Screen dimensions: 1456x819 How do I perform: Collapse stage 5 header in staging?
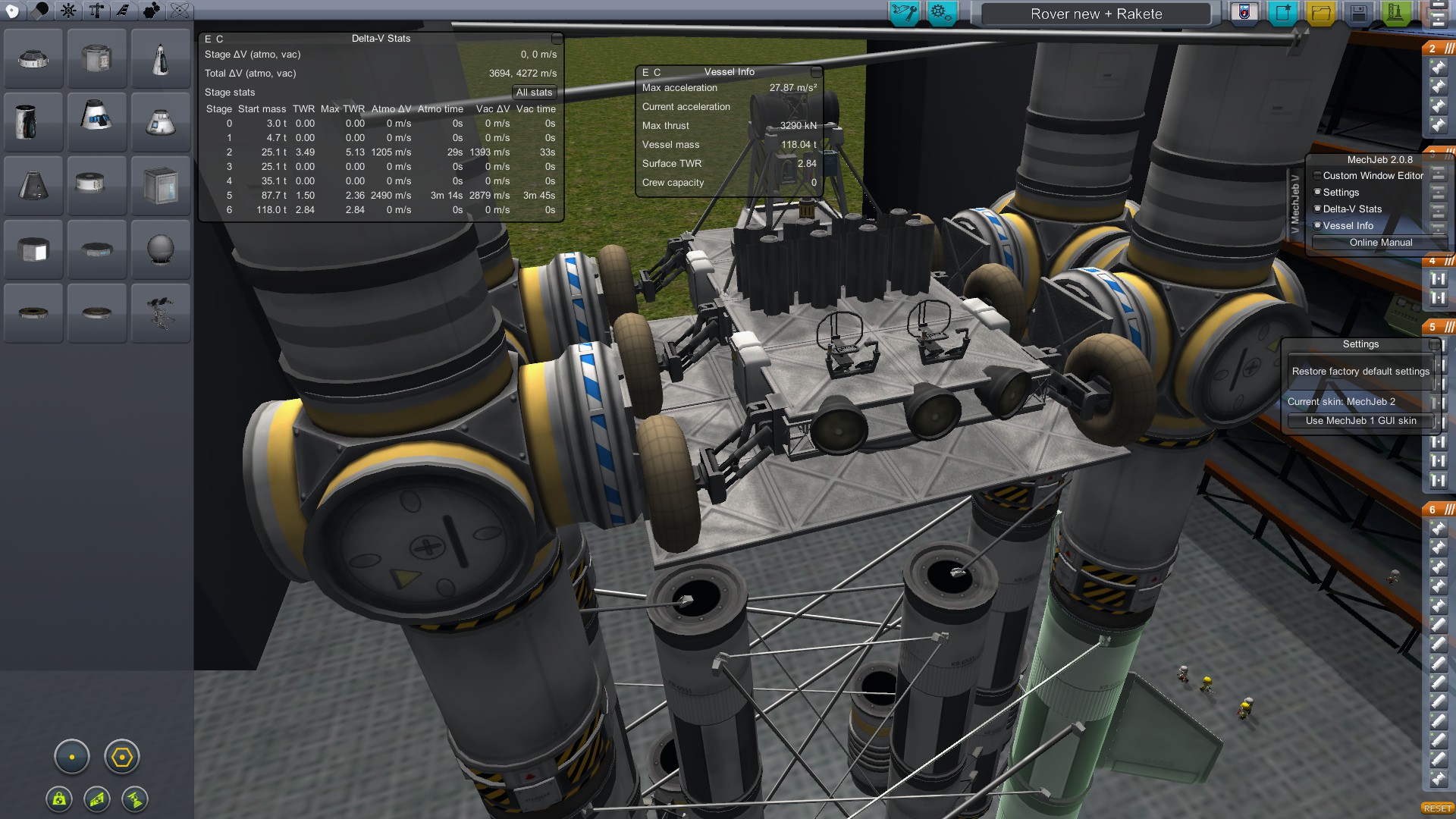coord(1438,327)
